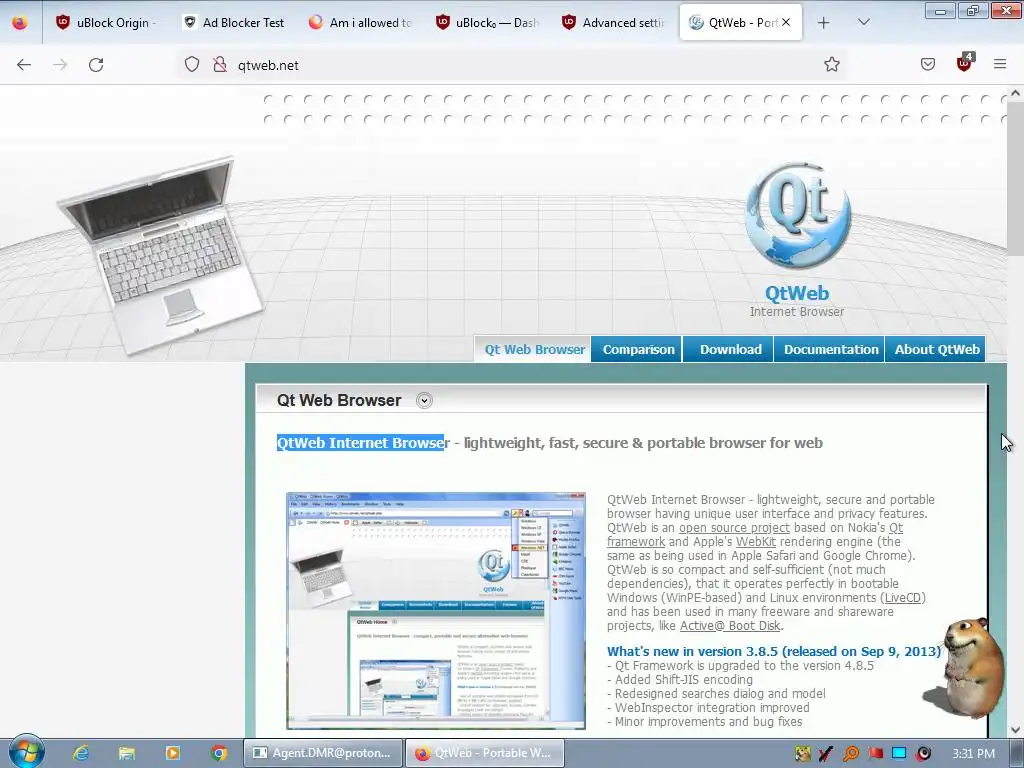Screen dimensions: 1024x768
Task: Reload the current page
Action: tap(96, 65)
